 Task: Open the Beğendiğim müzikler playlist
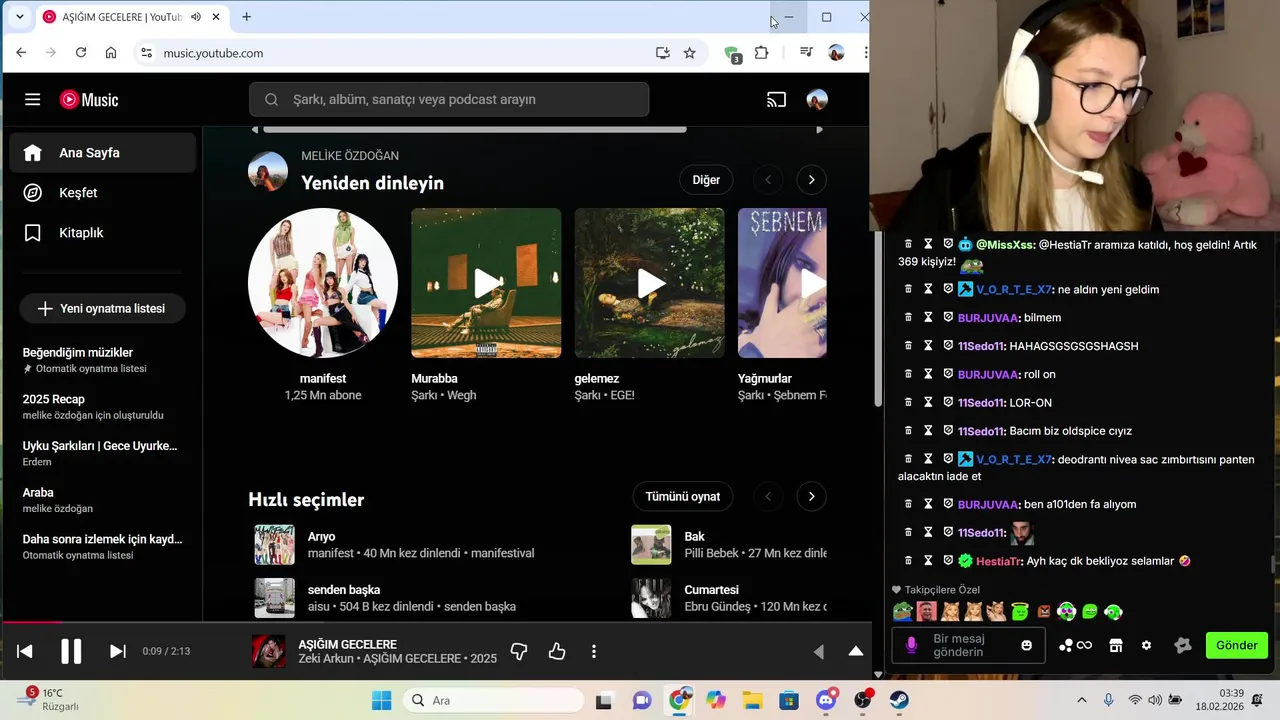click(103, 360)
